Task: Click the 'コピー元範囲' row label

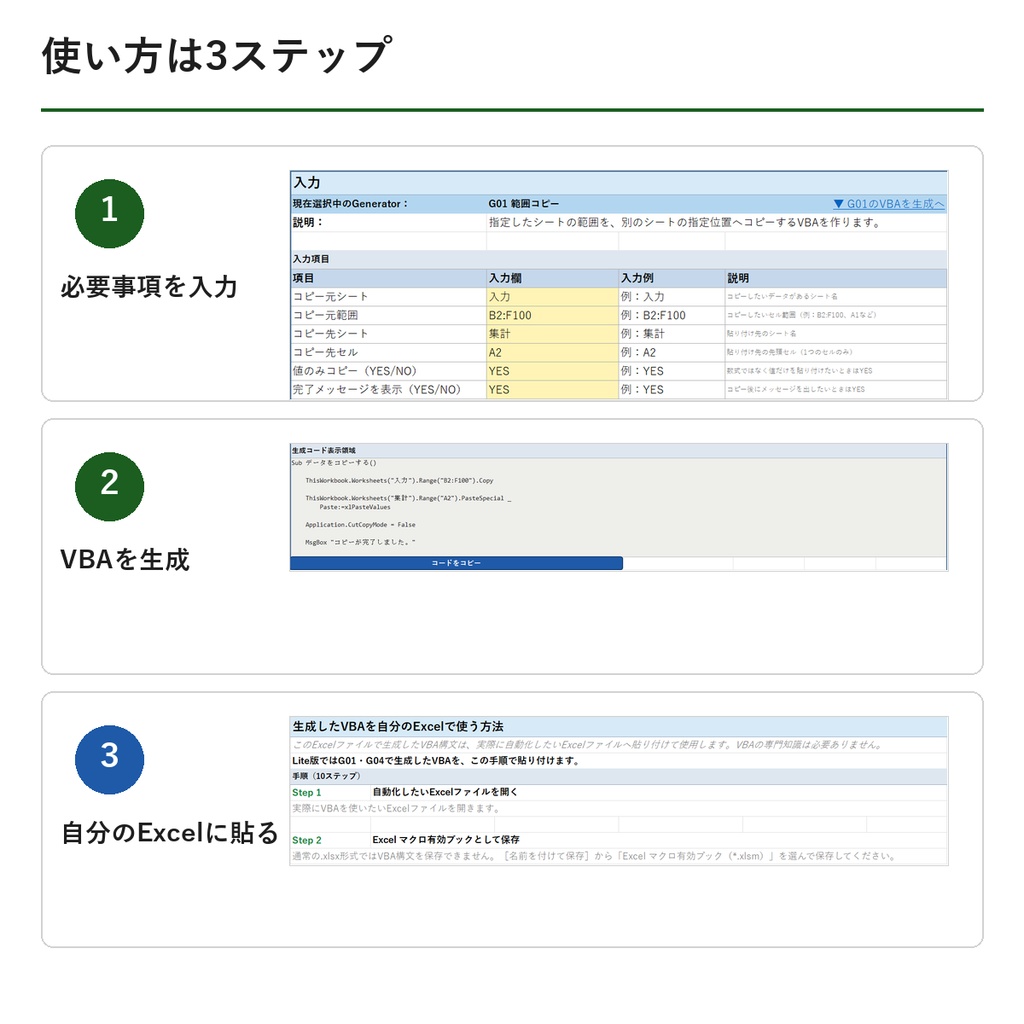Action: pyautogui.click(x=325, y=315)
